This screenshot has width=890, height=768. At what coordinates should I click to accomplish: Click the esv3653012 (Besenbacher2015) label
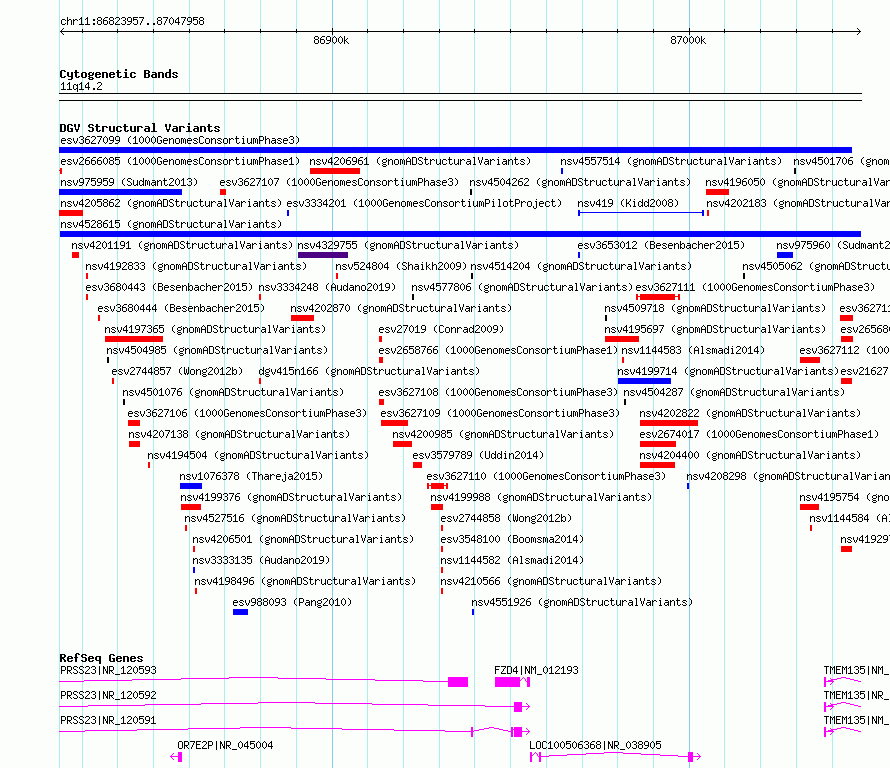click(x=661, y=245)
